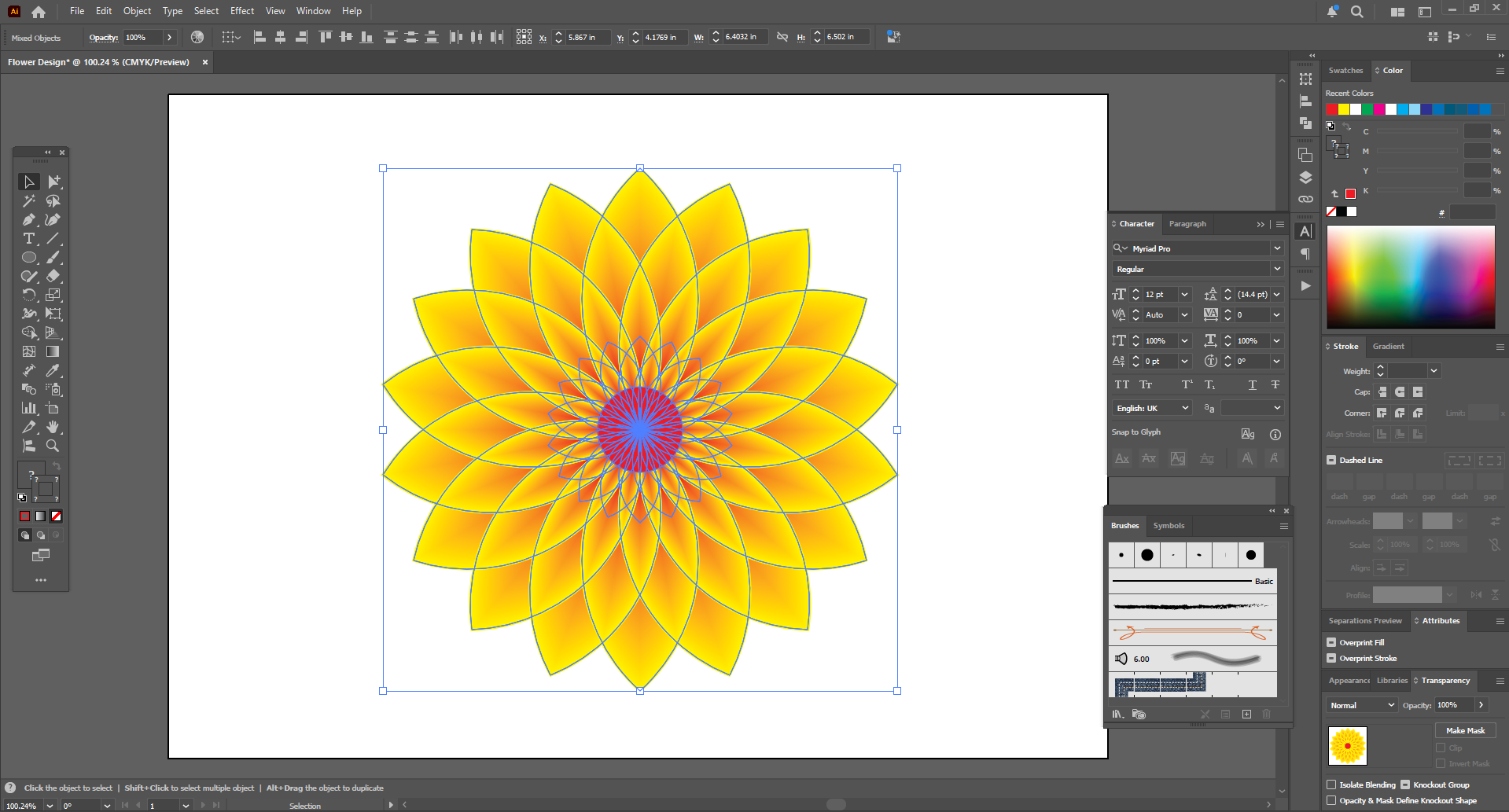The height and width of the screenshot is (812, 1509).
Task: Click the Make Mask button
Action: click(x=1465, y=731)
